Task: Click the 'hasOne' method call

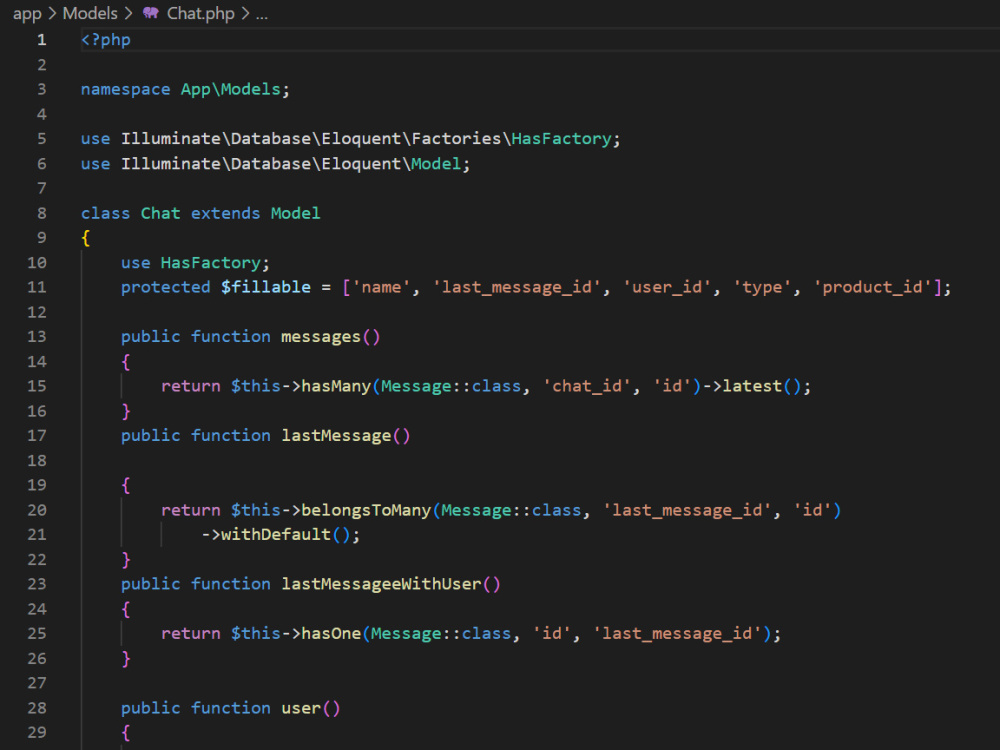Action: [331, 633]
